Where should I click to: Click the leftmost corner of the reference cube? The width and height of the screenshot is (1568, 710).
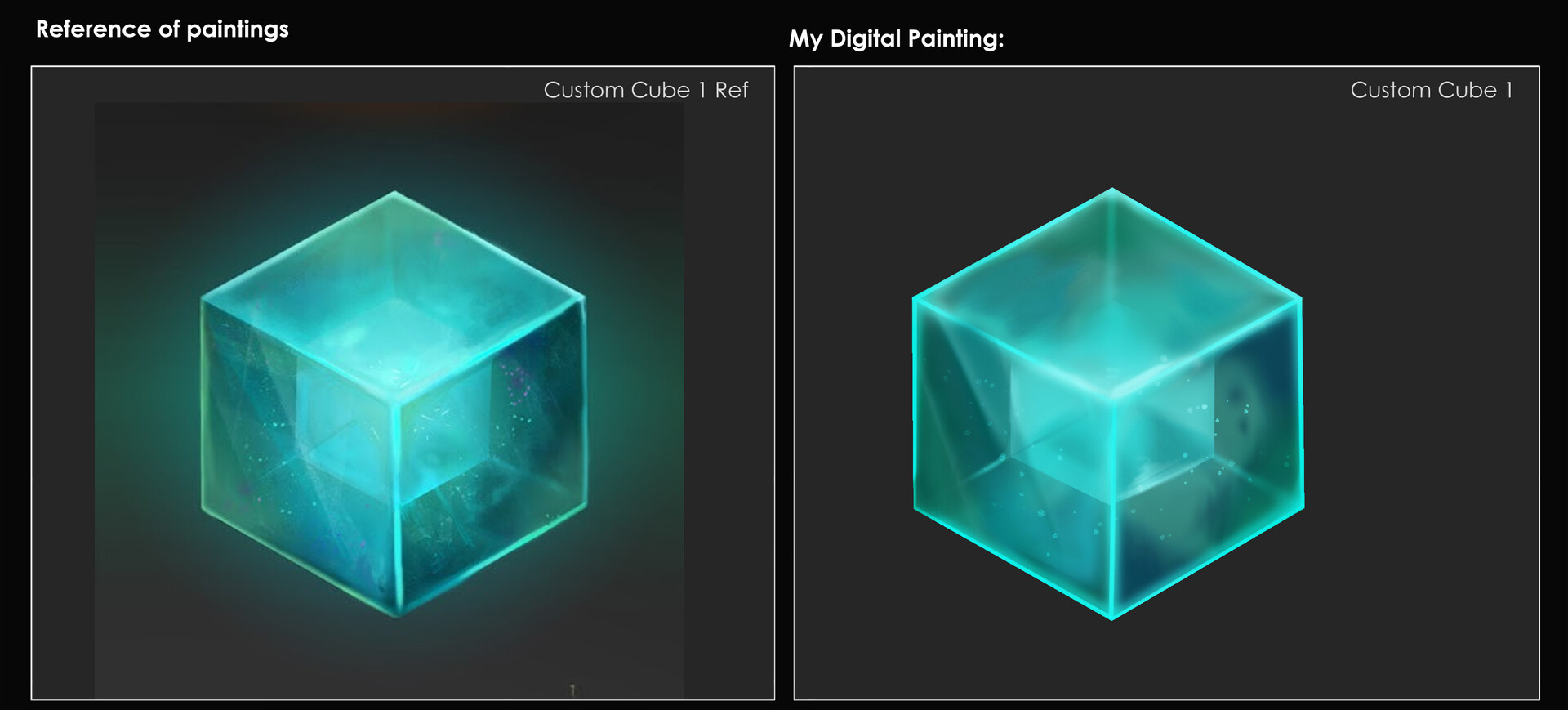[203, 299]
